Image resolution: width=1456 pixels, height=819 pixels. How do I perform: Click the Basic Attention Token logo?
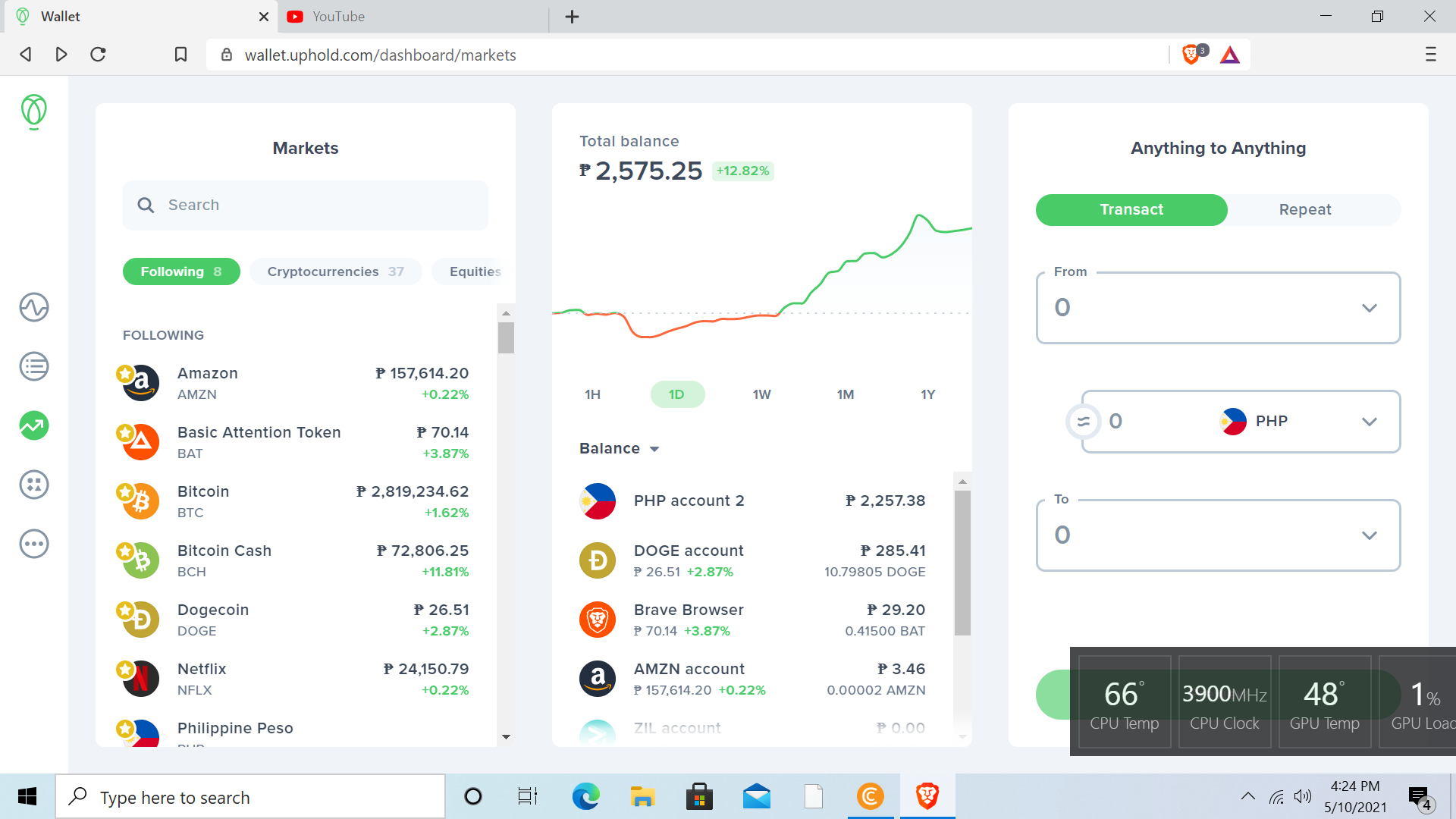[x=140, y=442]
